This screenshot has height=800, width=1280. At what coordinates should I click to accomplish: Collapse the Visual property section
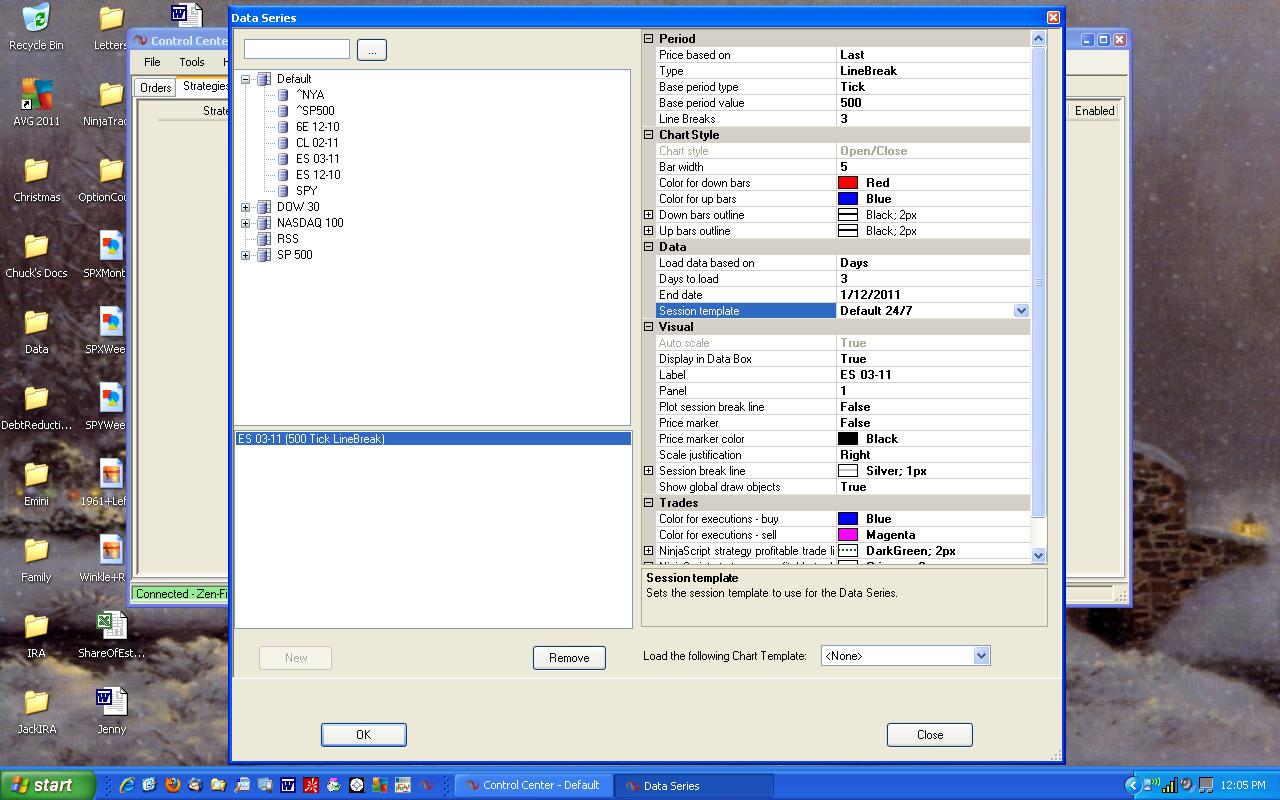click(x=648, y=327)
